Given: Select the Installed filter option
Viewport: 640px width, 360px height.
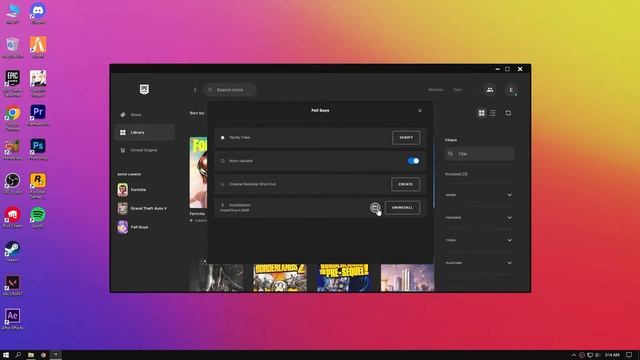Looking at the screenshot, I should [x=456, y=174].
